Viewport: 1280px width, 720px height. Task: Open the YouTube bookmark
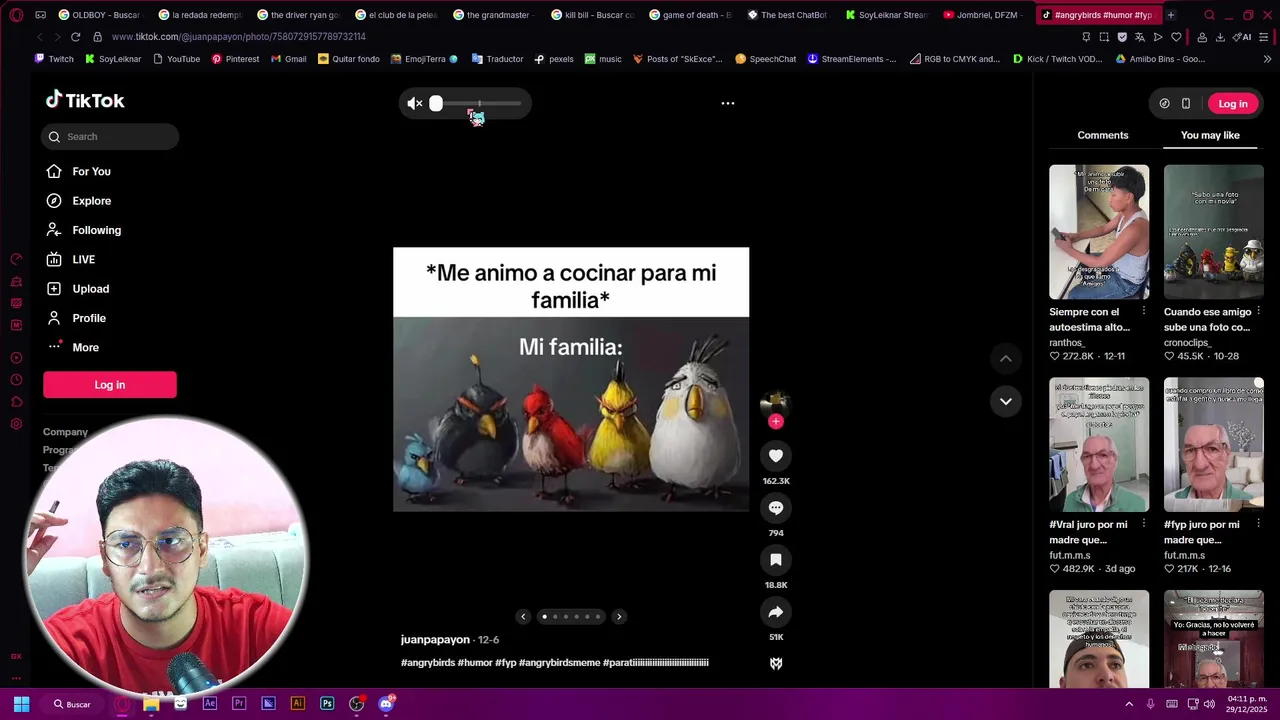177,59
